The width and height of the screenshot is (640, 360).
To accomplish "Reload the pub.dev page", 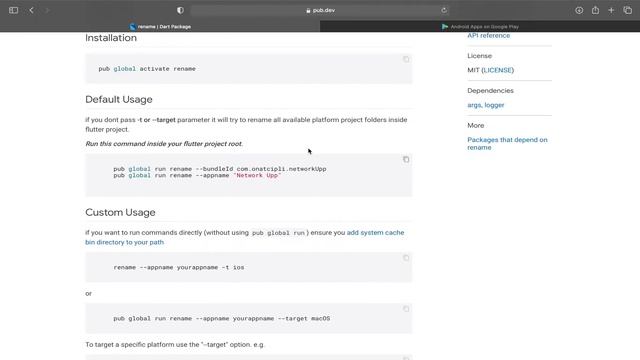I will [444, 10].
